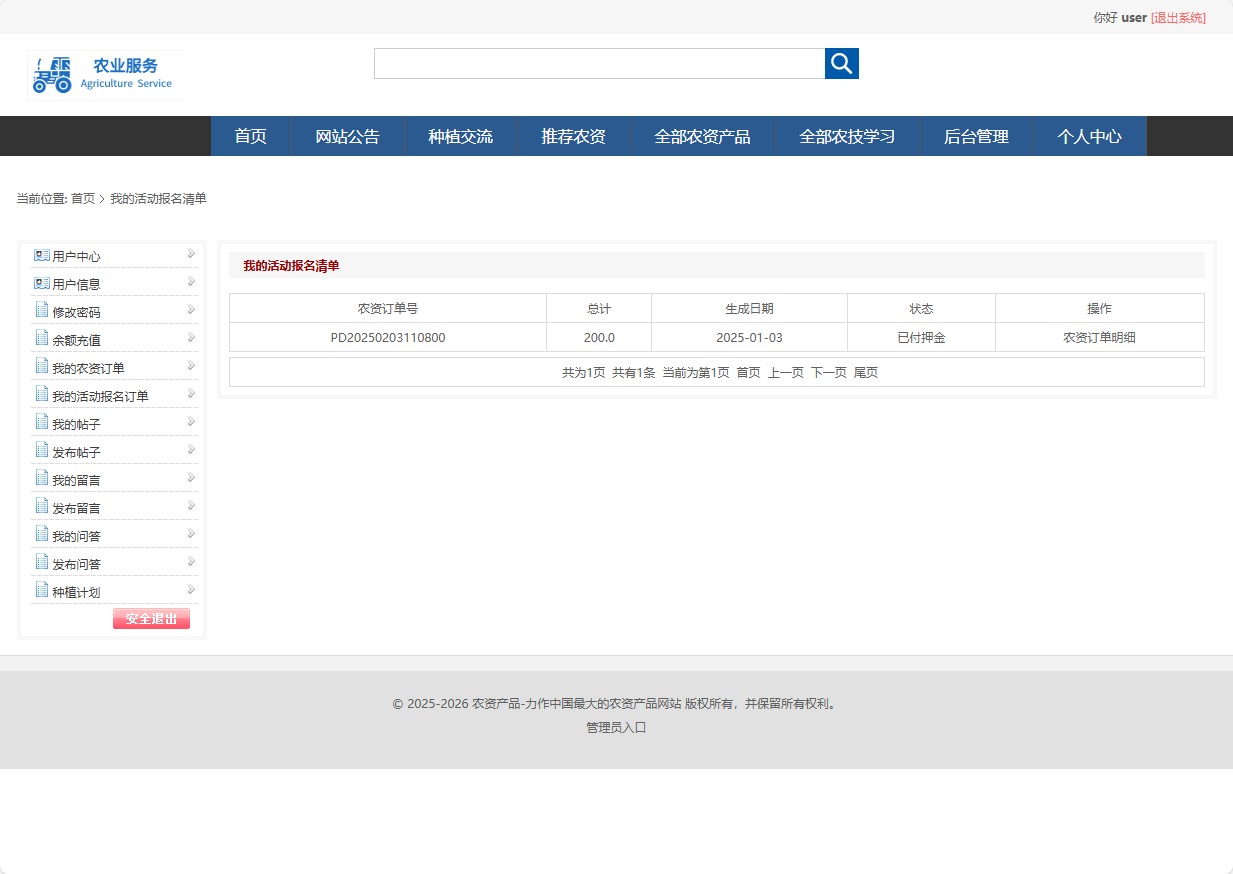Open the 个人中心 menu item
This screenshot has height=874, width=1233.
coord(1090,136)
